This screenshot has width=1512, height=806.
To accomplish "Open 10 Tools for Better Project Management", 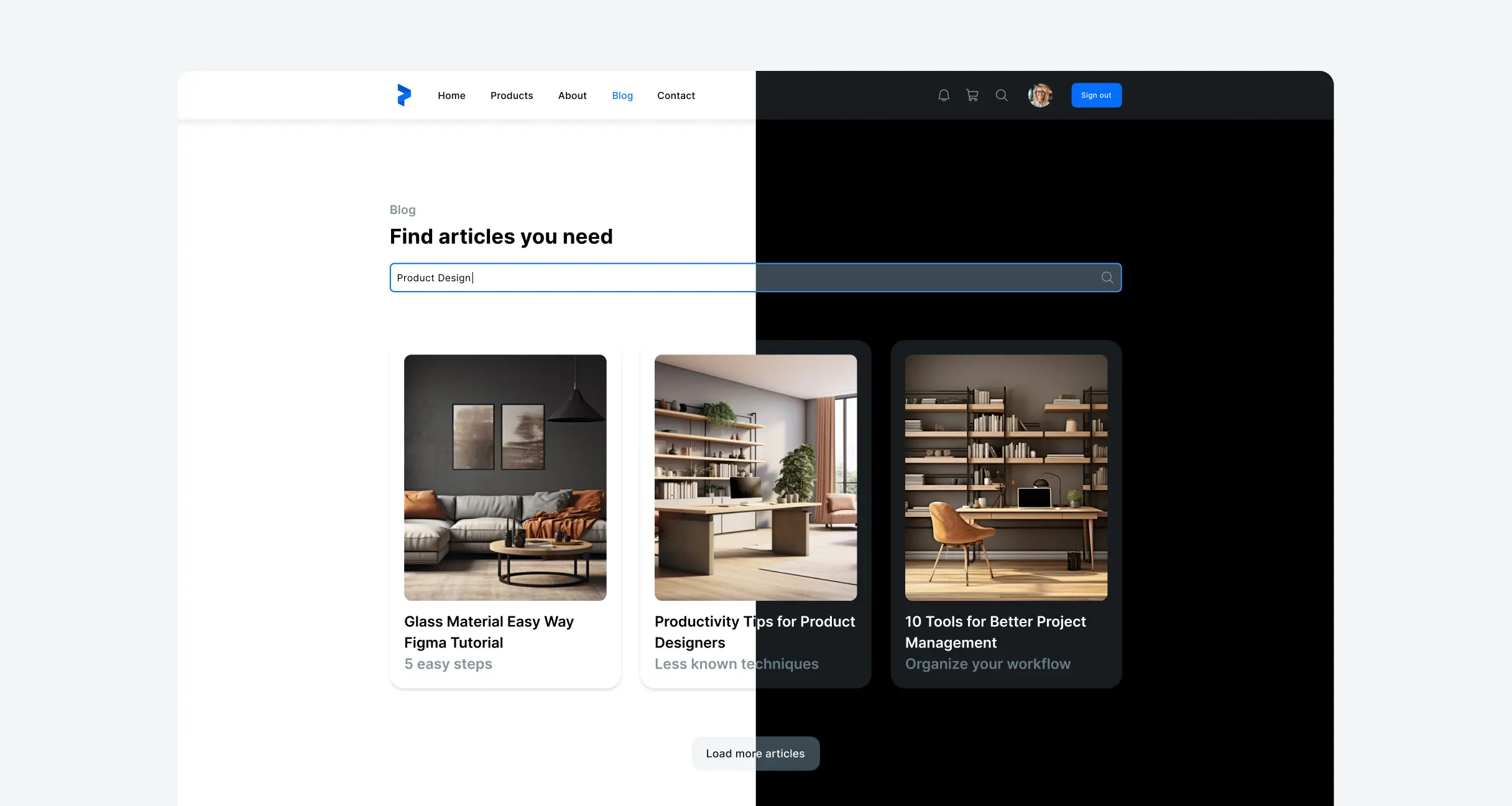I will (x=995, y=632).
